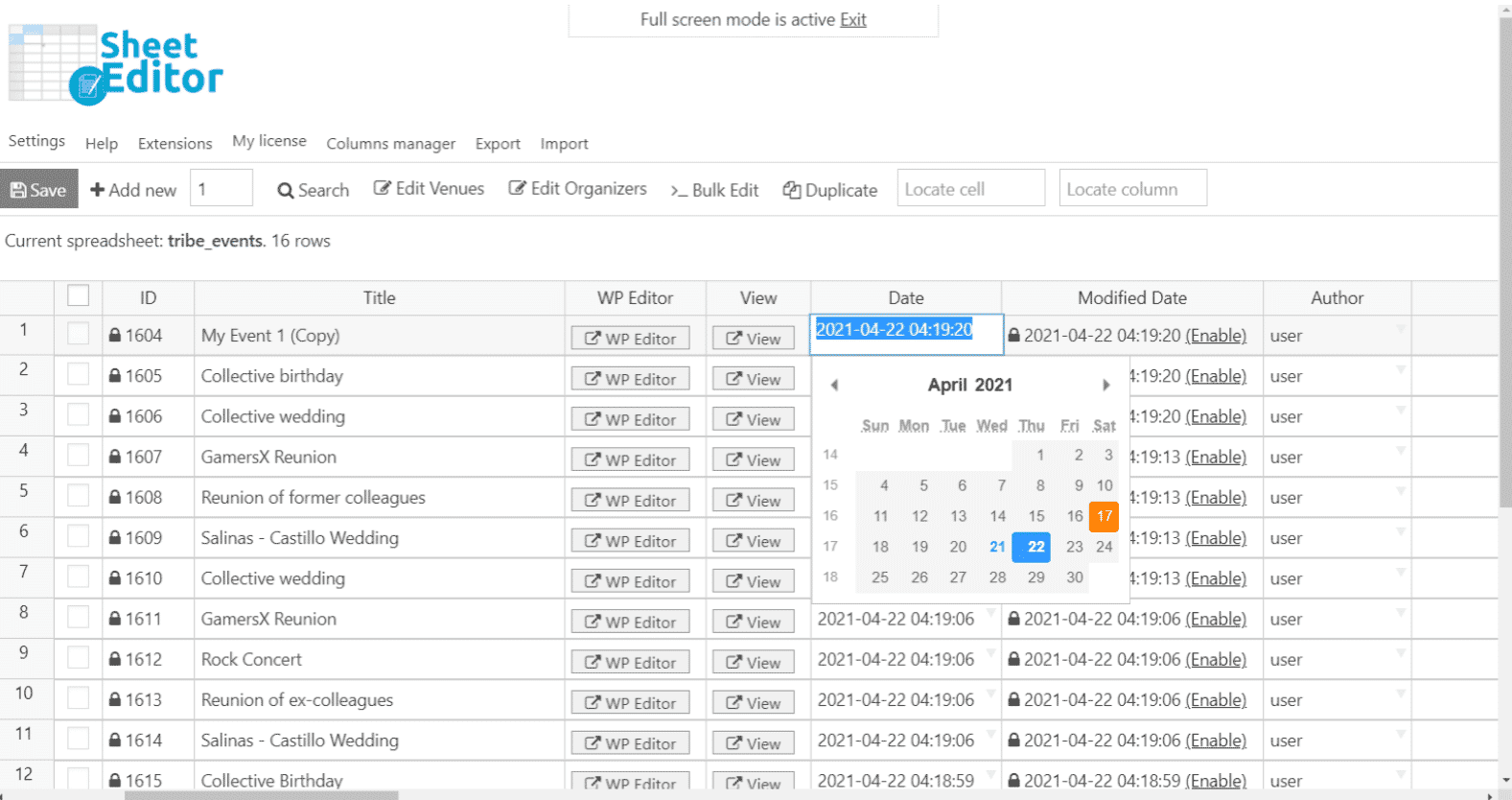Click the lock icon beside ID 1604
Image resolution: width=1512 pixels, height=800 pixels.
tap(115, 336)
